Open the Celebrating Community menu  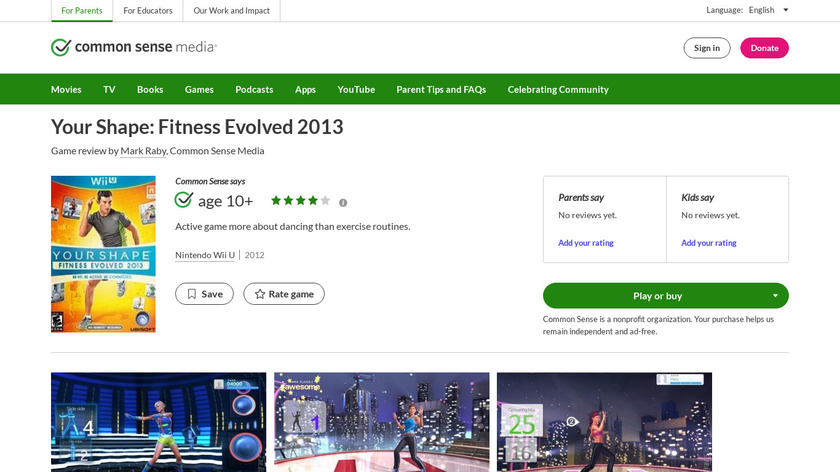click(x=558, y=89)
